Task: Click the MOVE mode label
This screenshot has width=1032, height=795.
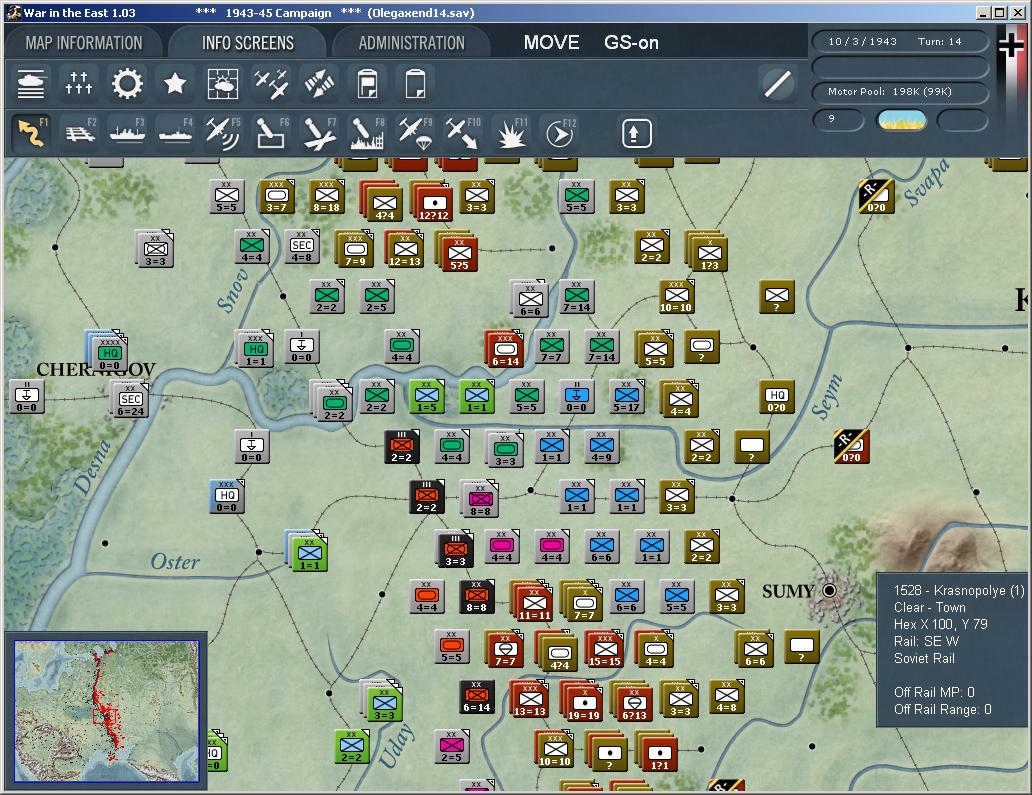Action: point(552,43)
